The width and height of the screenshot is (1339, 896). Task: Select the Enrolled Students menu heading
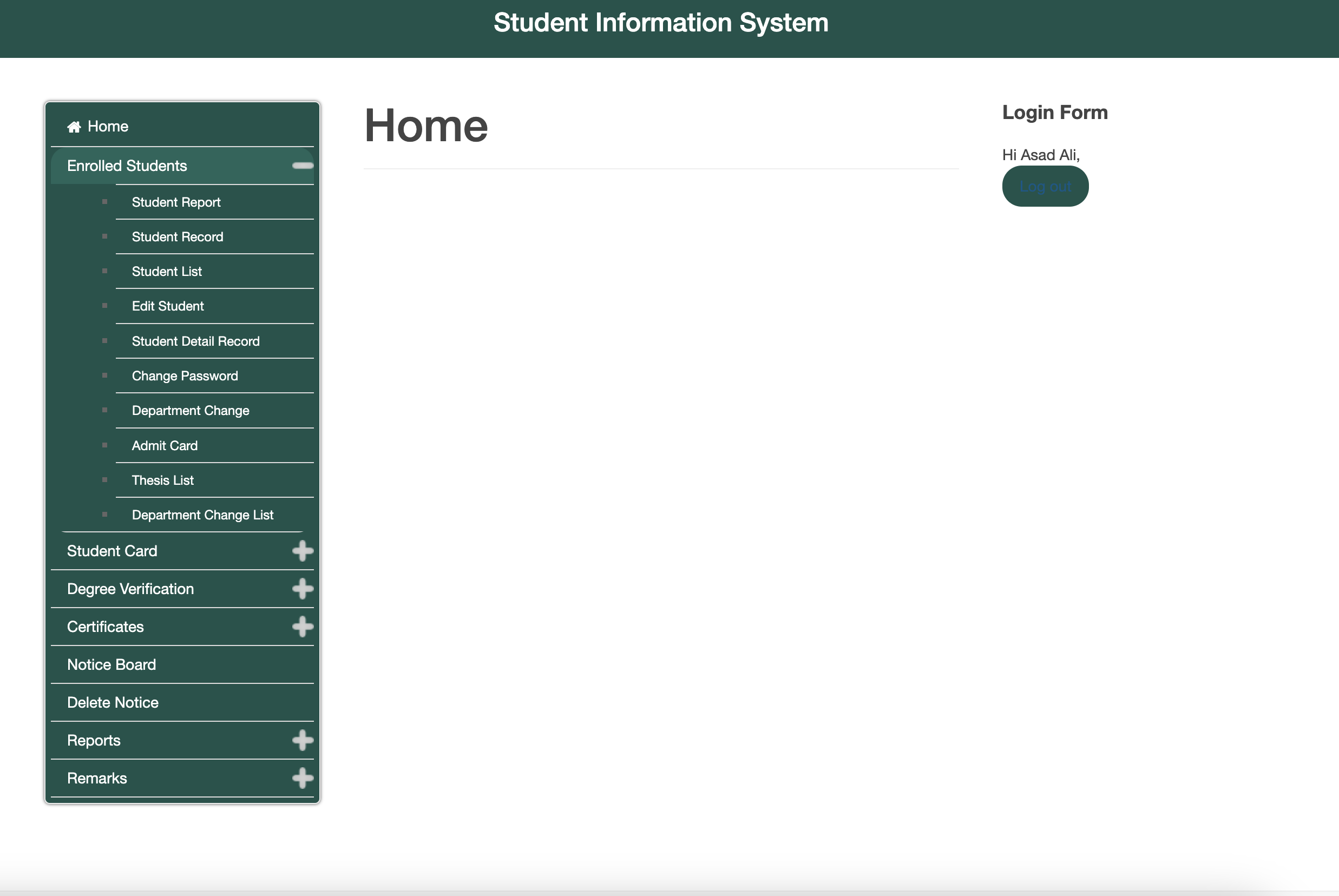point(182,166)
